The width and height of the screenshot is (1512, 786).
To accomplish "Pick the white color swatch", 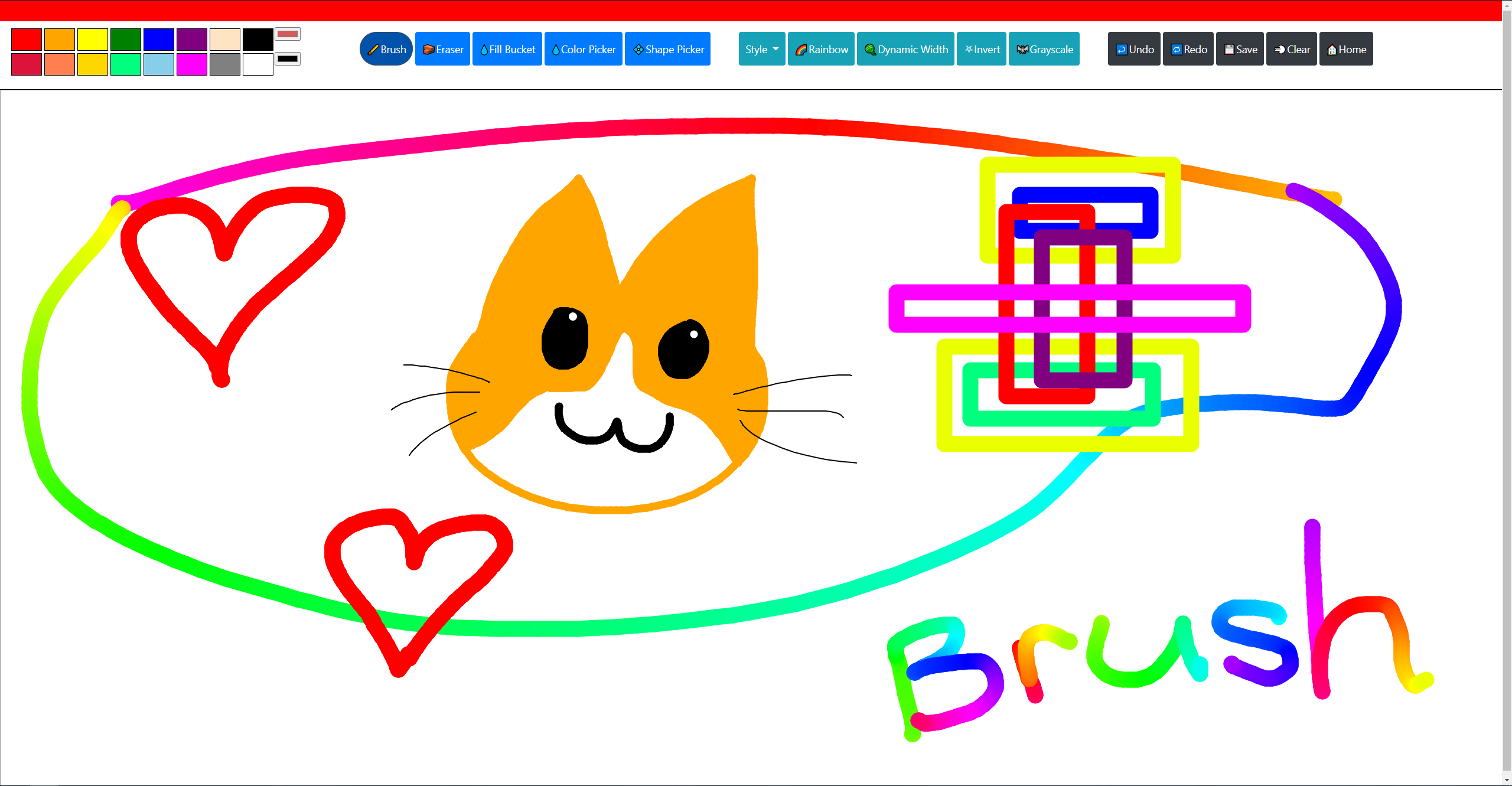I will (258, 64).
